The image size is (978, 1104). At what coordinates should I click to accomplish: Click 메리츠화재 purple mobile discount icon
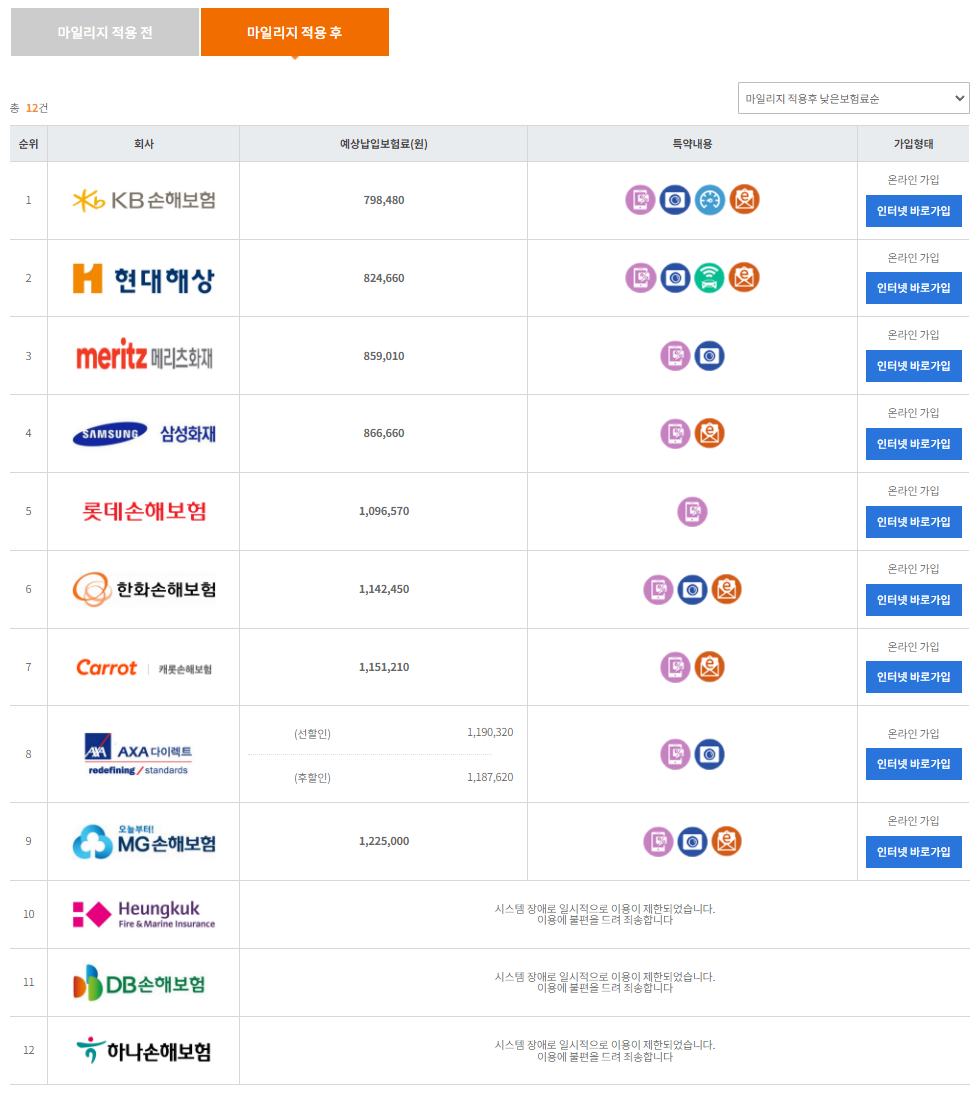coord(675,356)
